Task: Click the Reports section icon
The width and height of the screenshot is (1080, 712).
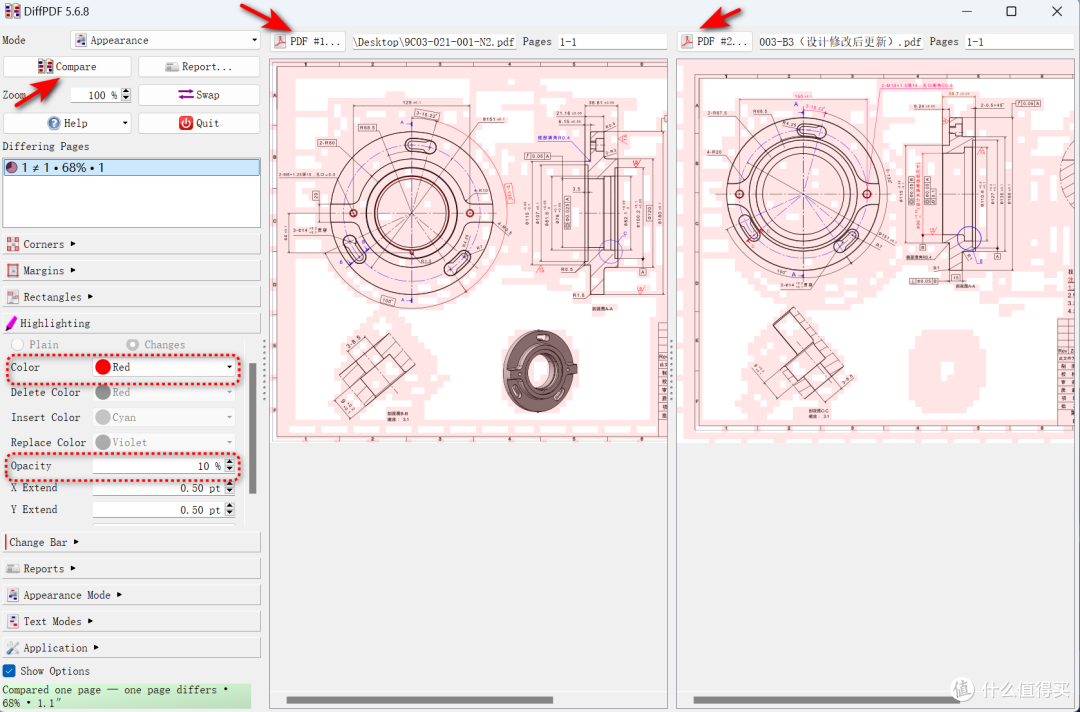Action: (x=12, y=568)
